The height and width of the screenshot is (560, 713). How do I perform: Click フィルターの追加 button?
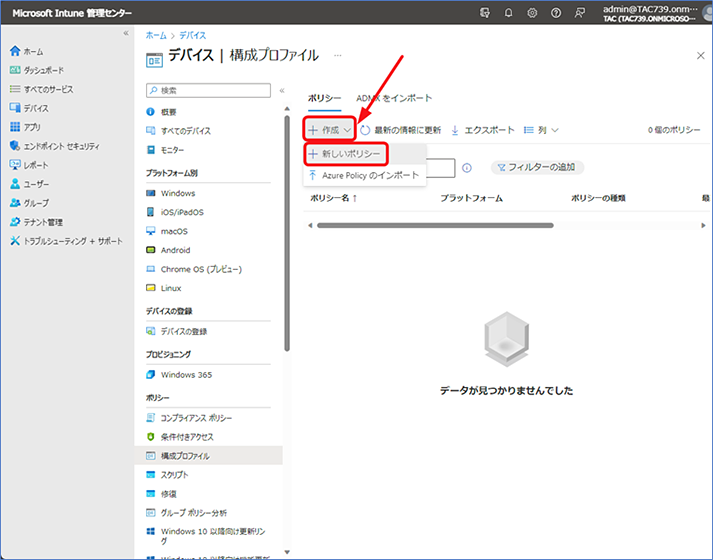[537, 167]
